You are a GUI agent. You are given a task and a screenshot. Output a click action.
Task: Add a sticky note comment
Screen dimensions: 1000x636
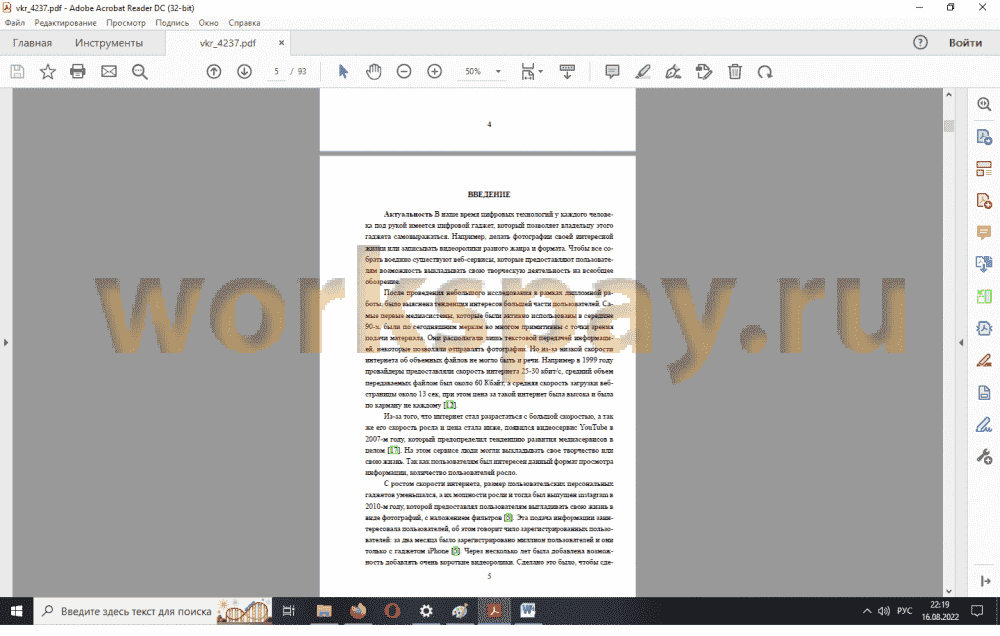tap(612, 71)
